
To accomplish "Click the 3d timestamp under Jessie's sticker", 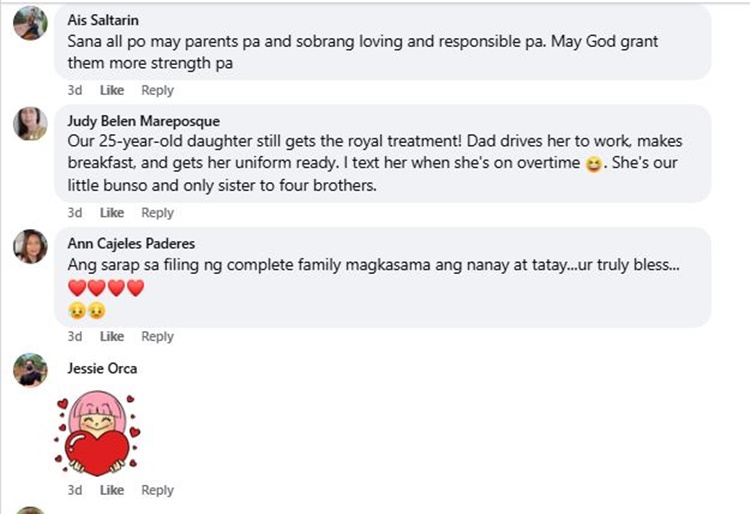I will coord(75,490).
